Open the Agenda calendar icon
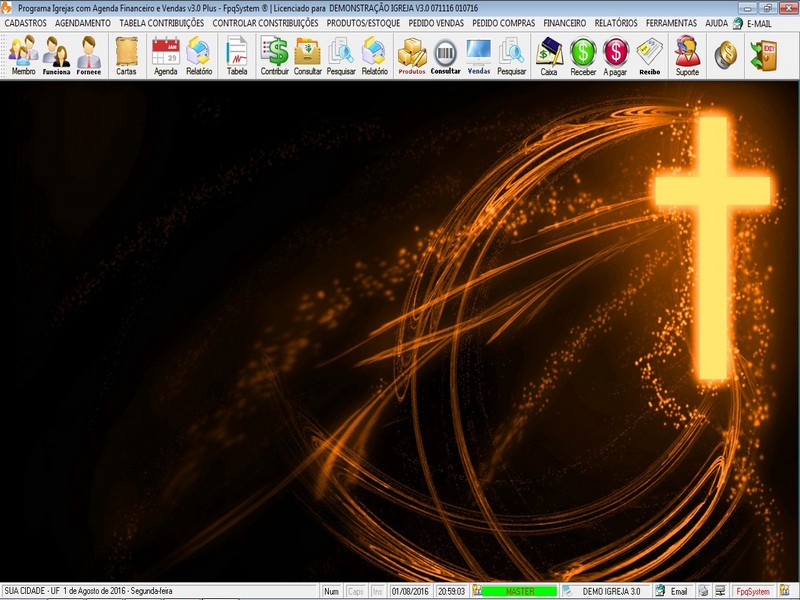Image resolution: width=800 pixels, height=600 pixels. (165, 56)
